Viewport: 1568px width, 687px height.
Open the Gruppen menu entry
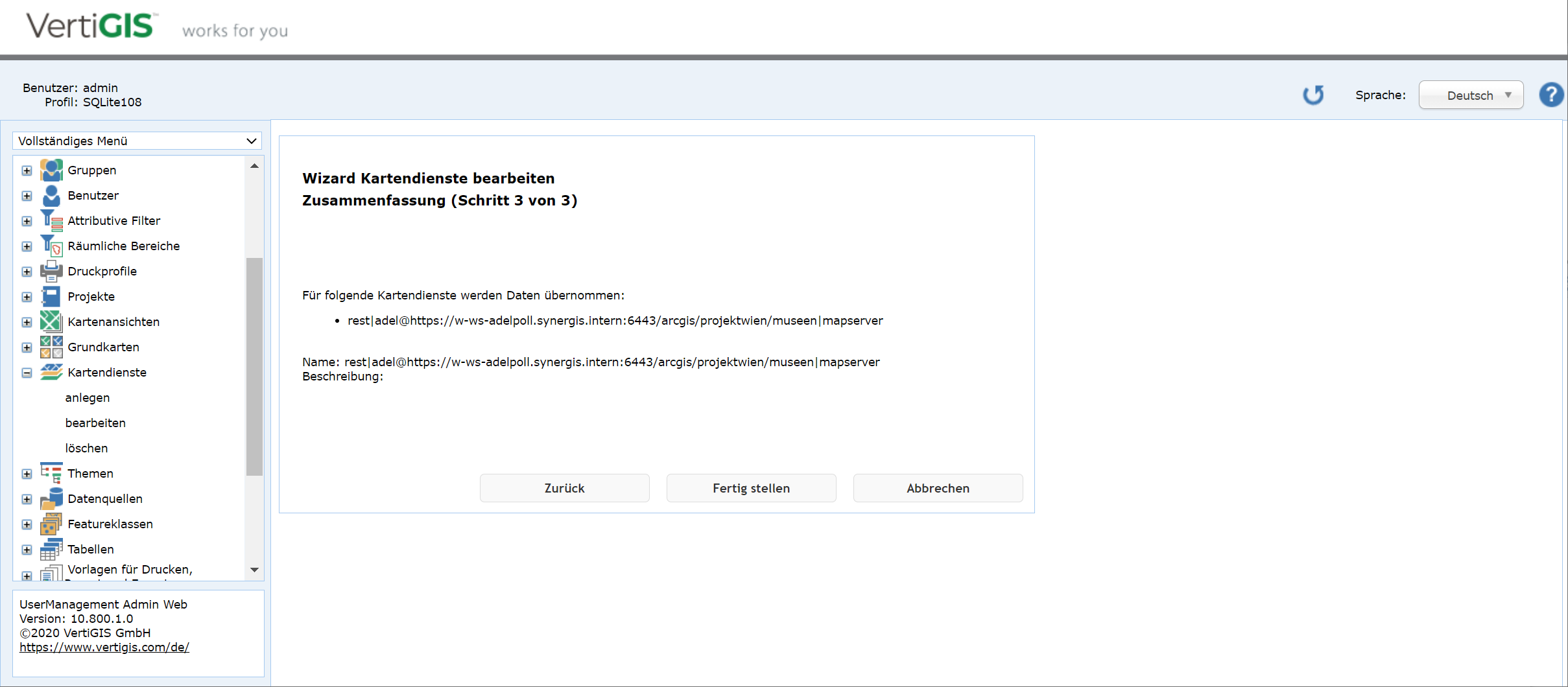click(92, 170)
